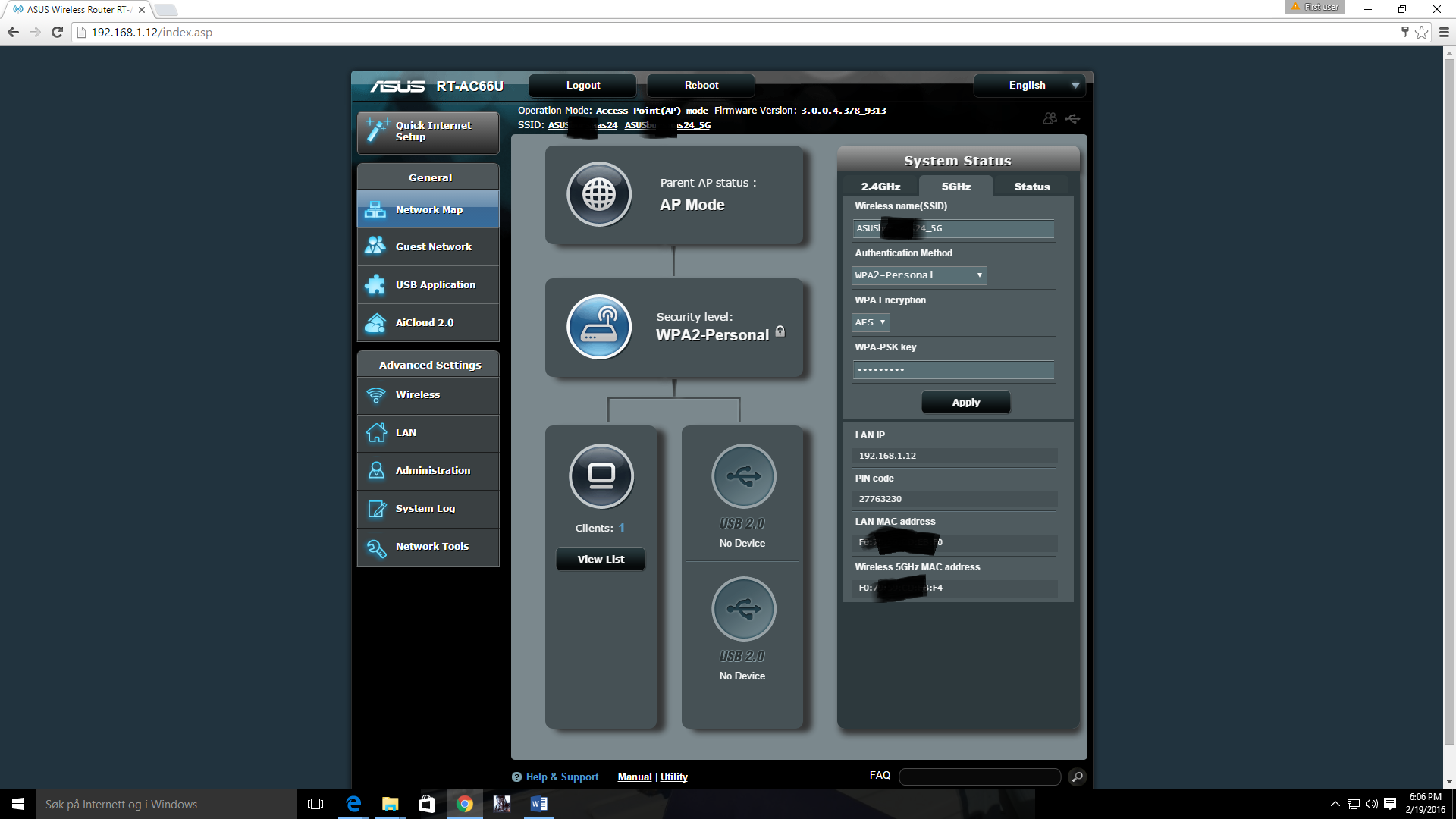Click the guest users status icon in header
1456x819 pixels.
pyautogui.click(x=1050, y=118)
